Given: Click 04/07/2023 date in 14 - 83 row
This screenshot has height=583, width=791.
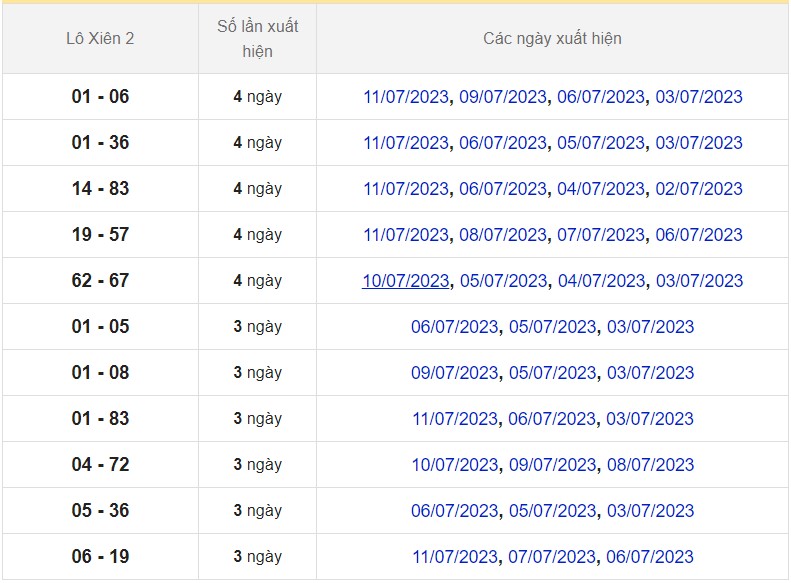Looking at the screenshot, I should pos(601,189).
